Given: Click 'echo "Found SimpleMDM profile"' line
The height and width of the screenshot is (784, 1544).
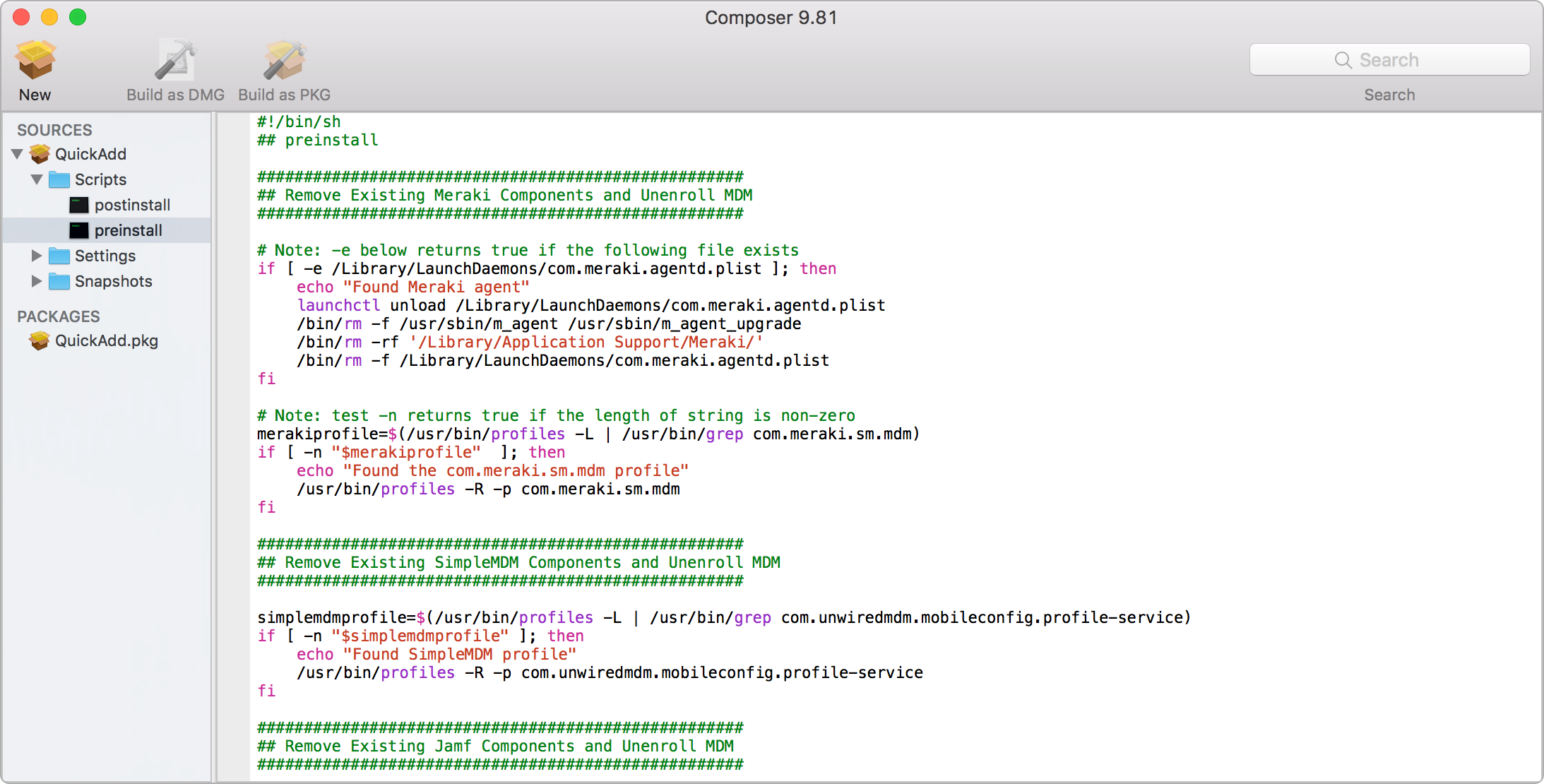Looking at the screenshot, I should [437, 654].
